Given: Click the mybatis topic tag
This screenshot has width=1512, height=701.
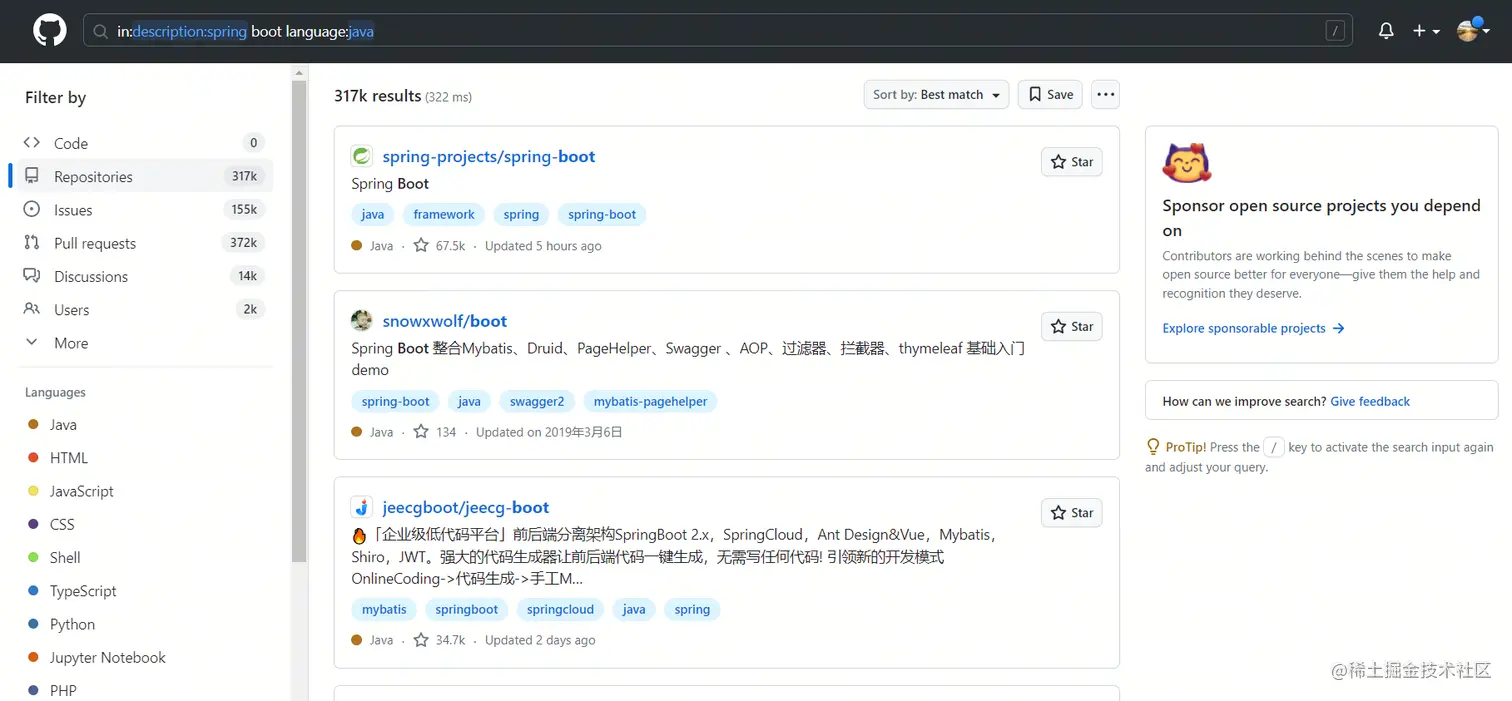Looking at the screenshot, I should 384,609.
